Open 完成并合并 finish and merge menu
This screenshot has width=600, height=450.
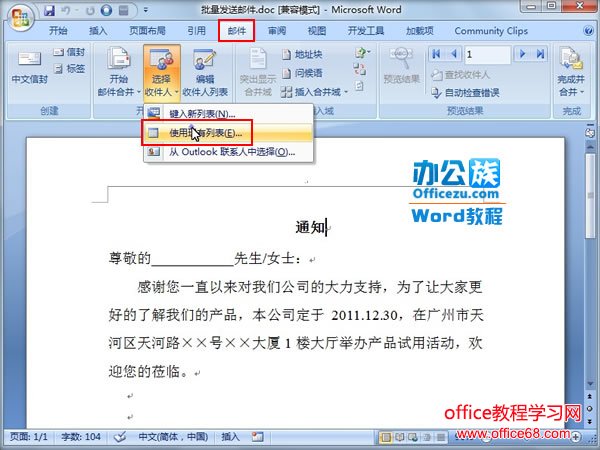[571, 72]
